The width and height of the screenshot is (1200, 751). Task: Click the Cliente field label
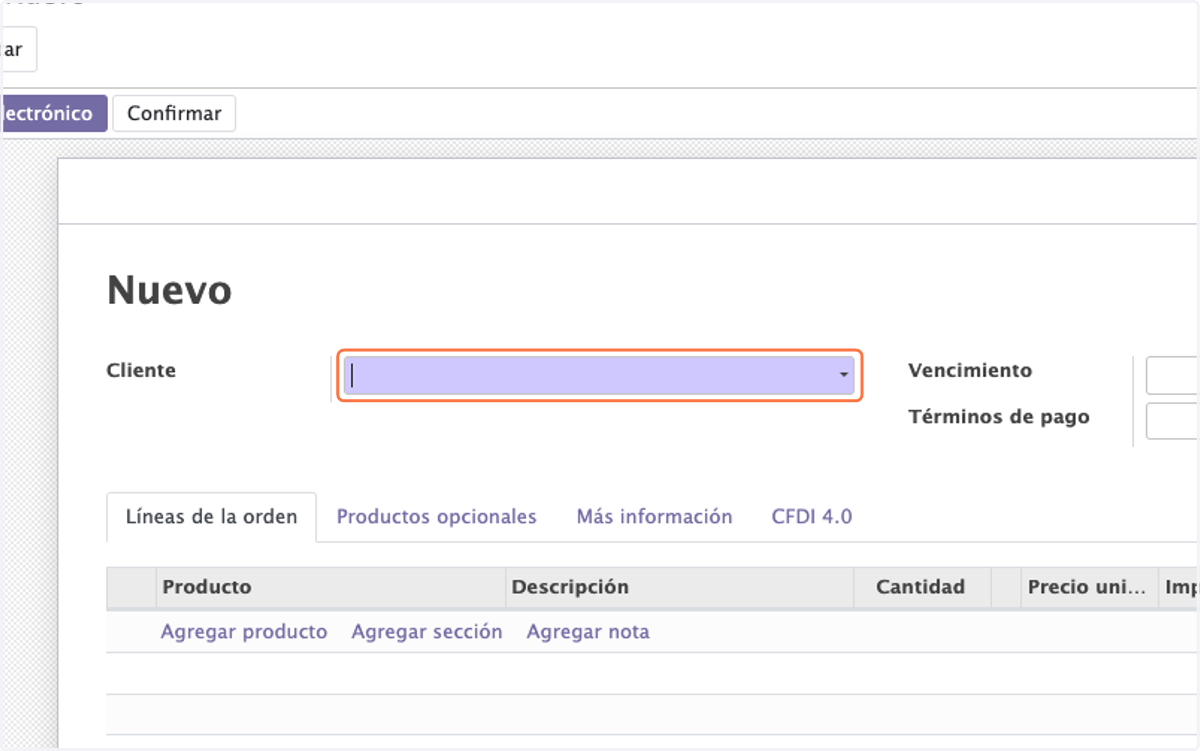tap(141, 370)
